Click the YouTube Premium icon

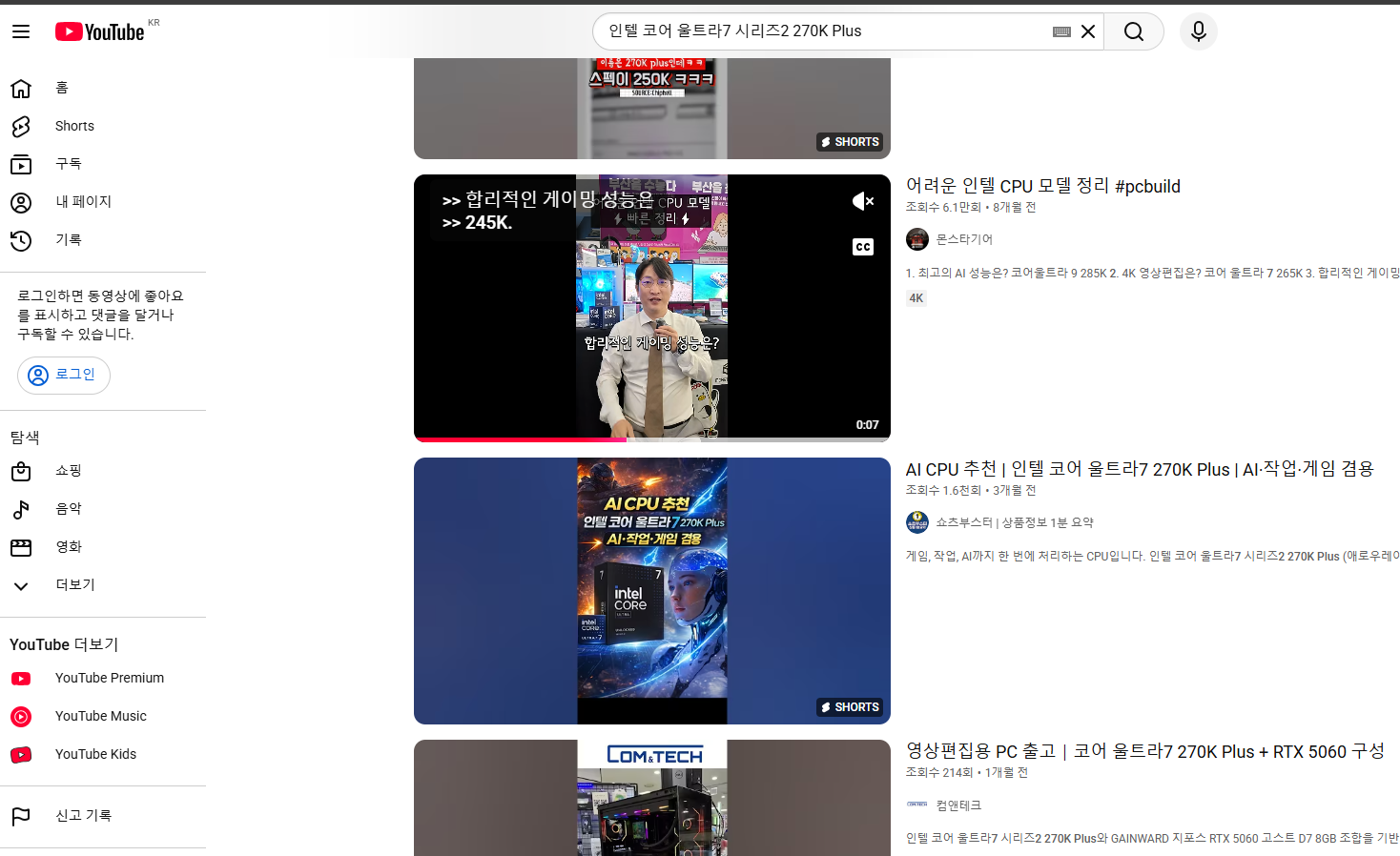coord(21,679)
